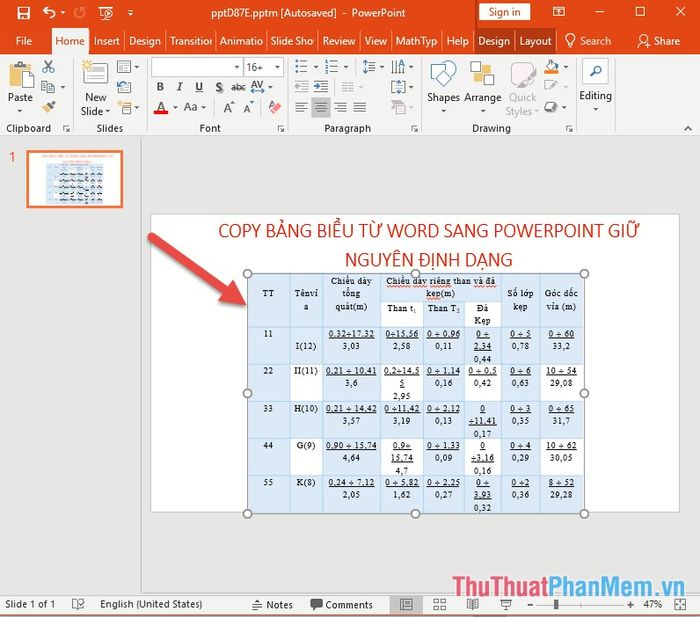Expand the numbering list dropdown
Image resolution: width=700 pixels, height=617 pixels.
click(x=346, y=67)
